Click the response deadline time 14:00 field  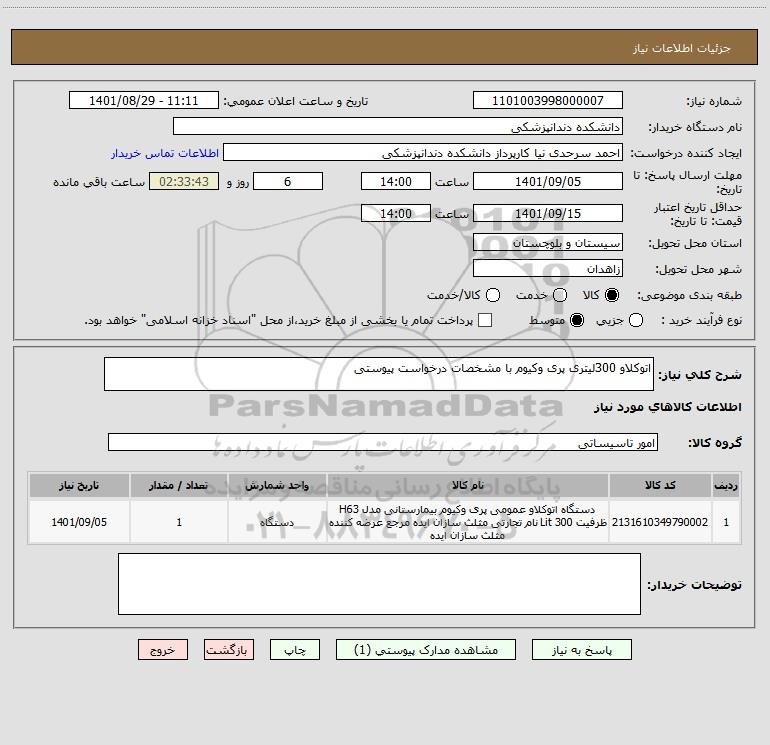pos(396,181)
